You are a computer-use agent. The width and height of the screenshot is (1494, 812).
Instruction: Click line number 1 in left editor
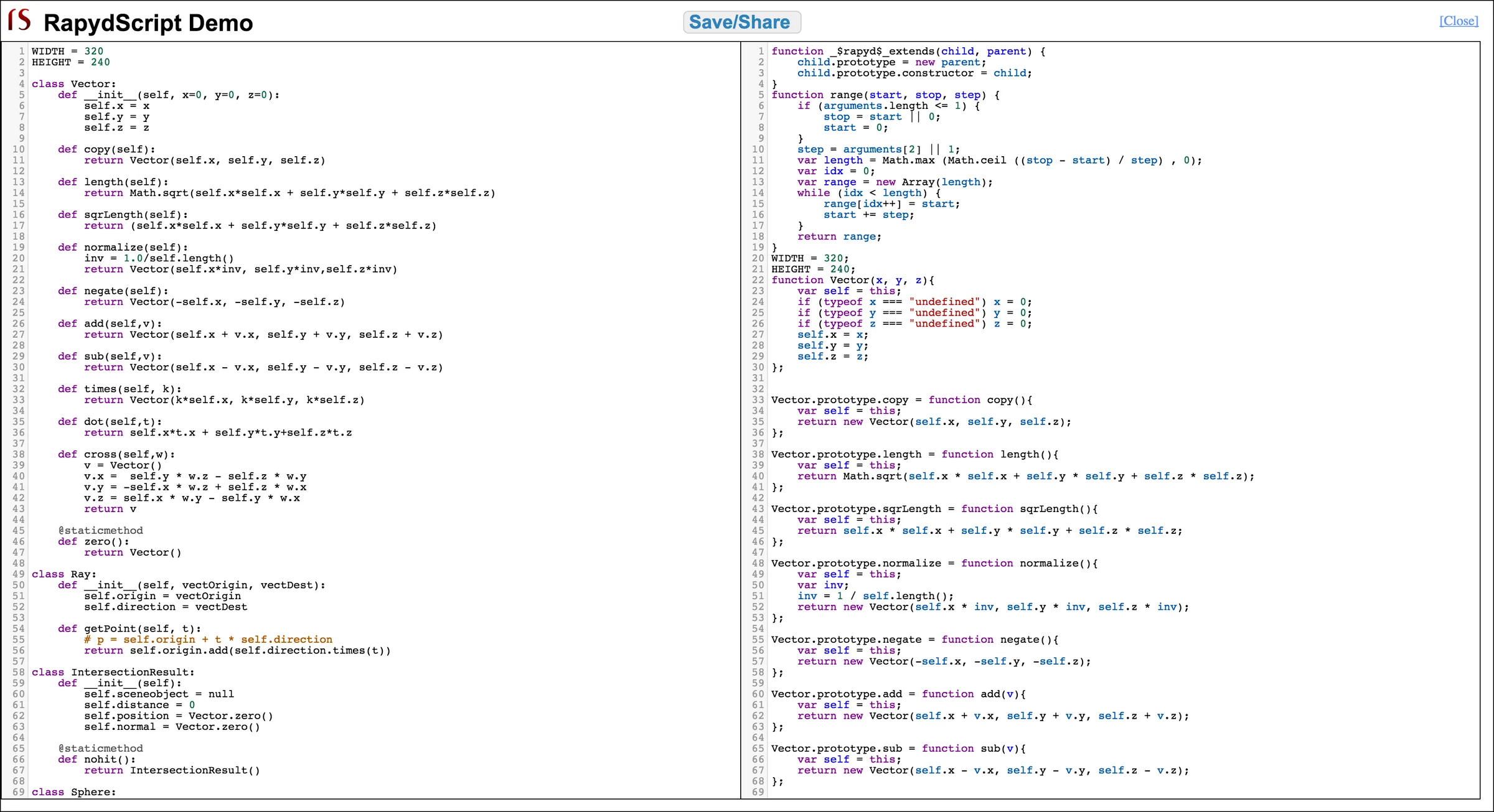[x=21, y=51]
